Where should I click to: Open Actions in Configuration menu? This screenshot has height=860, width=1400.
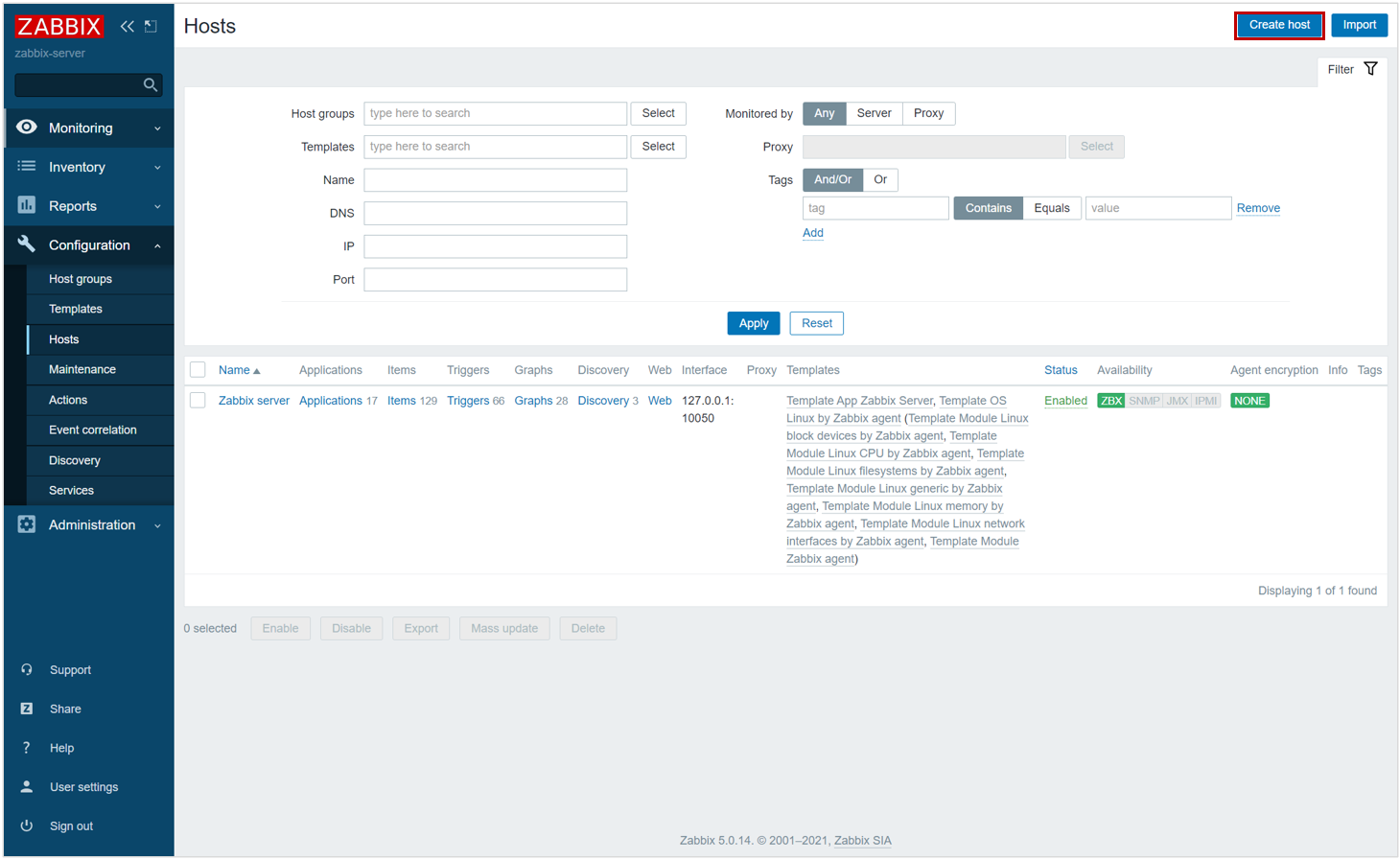pos(68,400)
